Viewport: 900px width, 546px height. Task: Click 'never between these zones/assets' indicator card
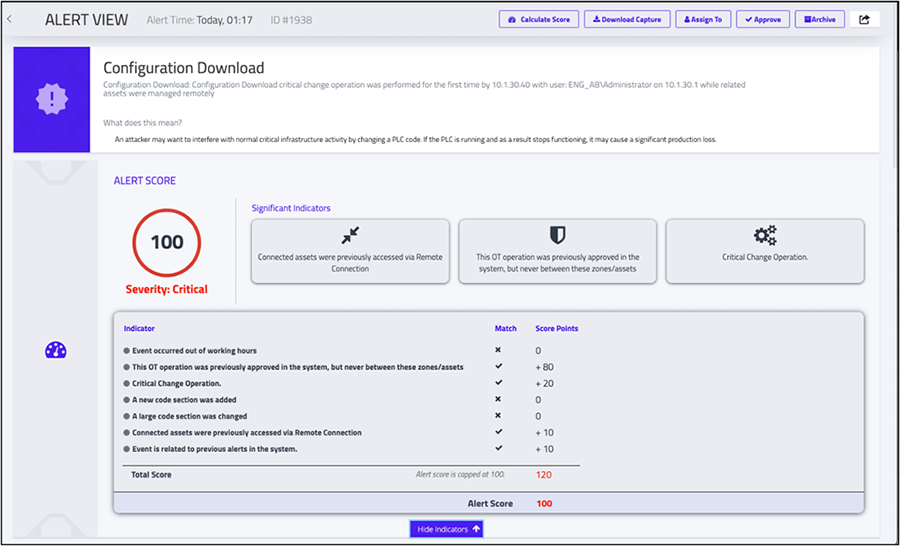click(x=557, y=251)
